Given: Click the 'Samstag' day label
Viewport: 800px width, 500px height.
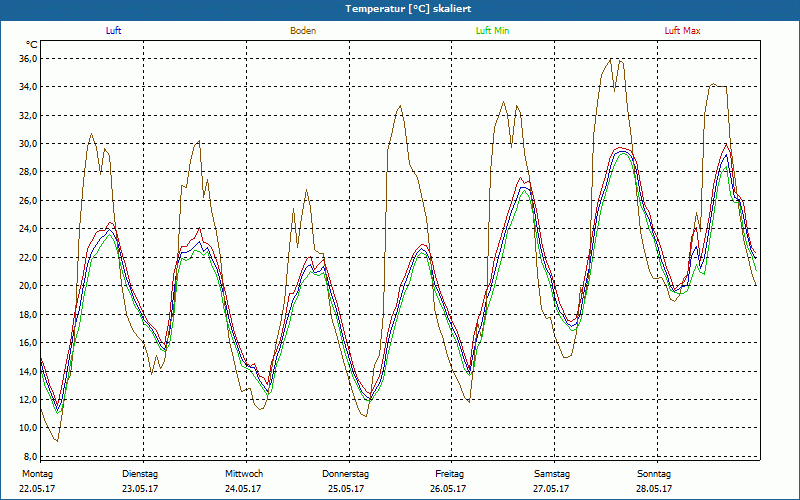Looking at the screenshot, I should [552, 474].
